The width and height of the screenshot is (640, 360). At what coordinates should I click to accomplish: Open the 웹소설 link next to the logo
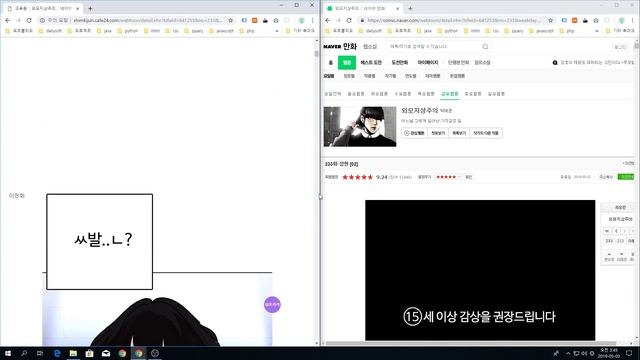click(x=370, y=47)
